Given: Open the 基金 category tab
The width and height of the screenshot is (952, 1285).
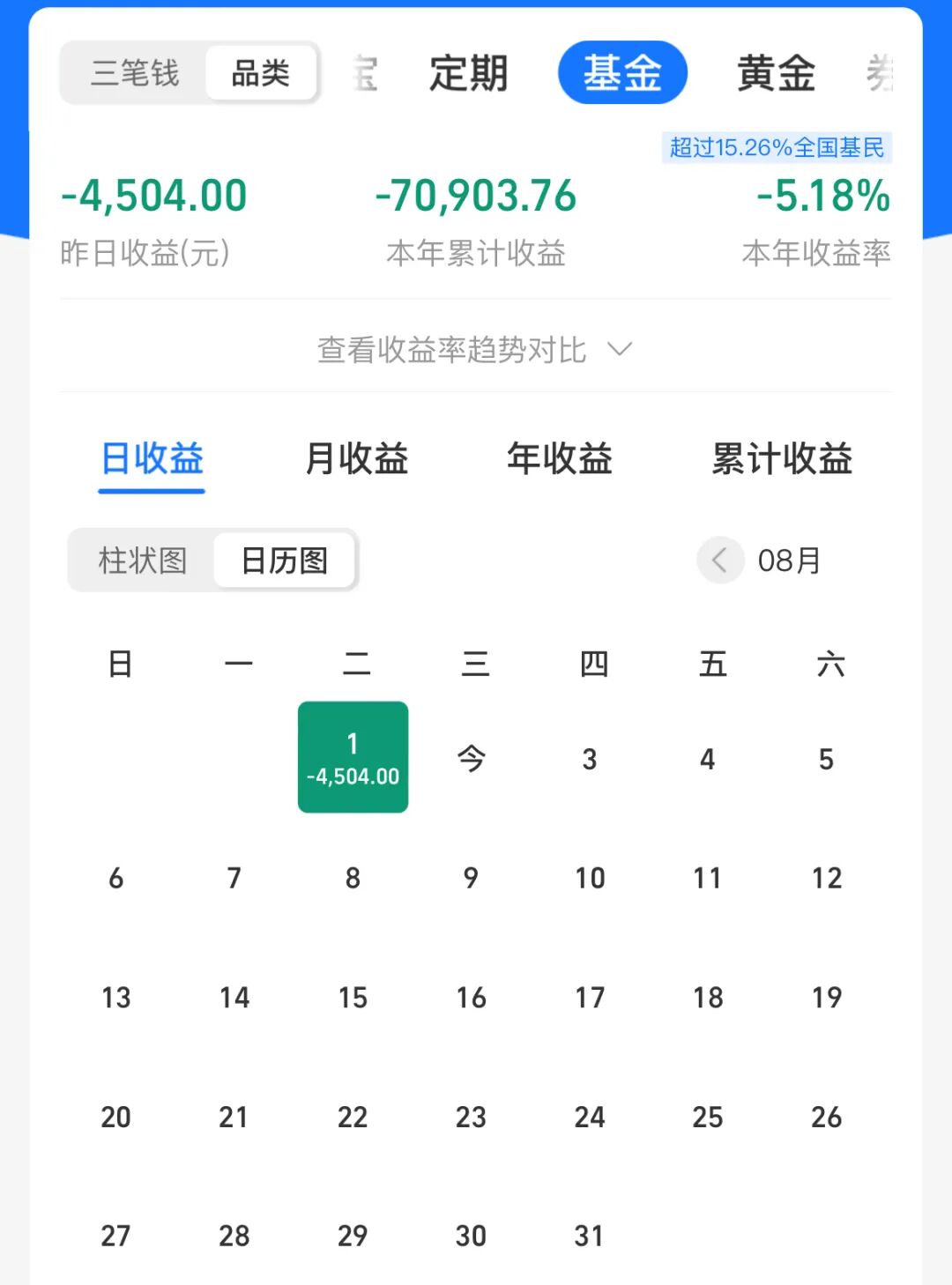Looking at the screenshot, I should [x=622, y=72].
